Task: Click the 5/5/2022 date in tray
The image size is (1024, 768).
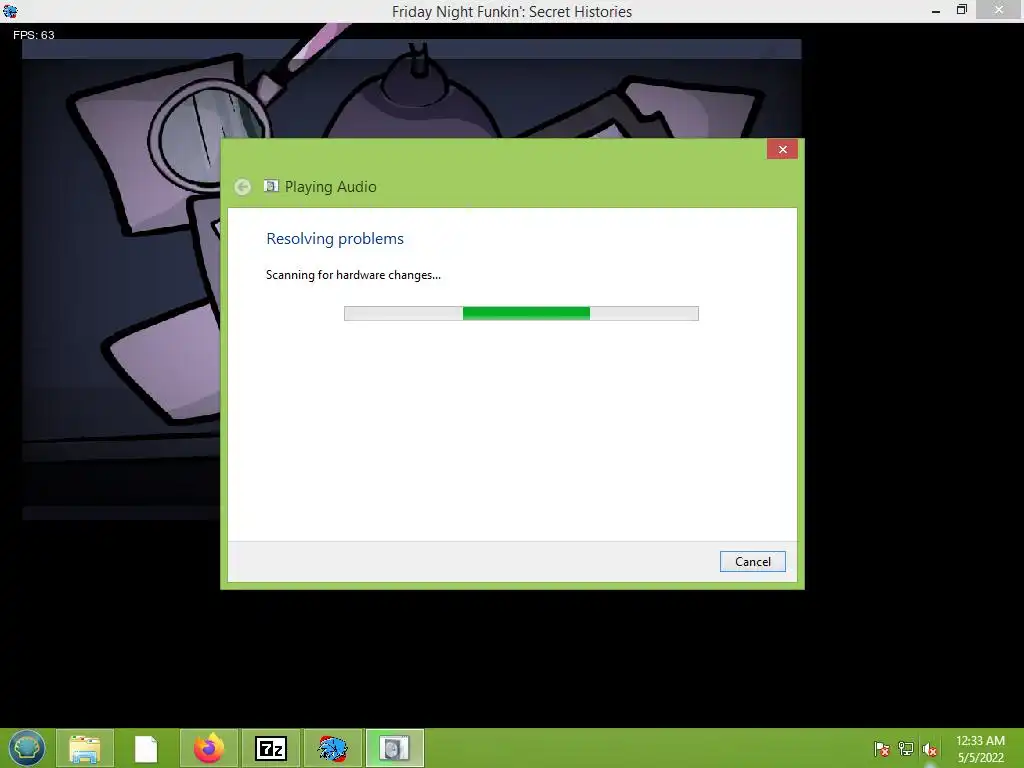Action: (x=980, y=758)
